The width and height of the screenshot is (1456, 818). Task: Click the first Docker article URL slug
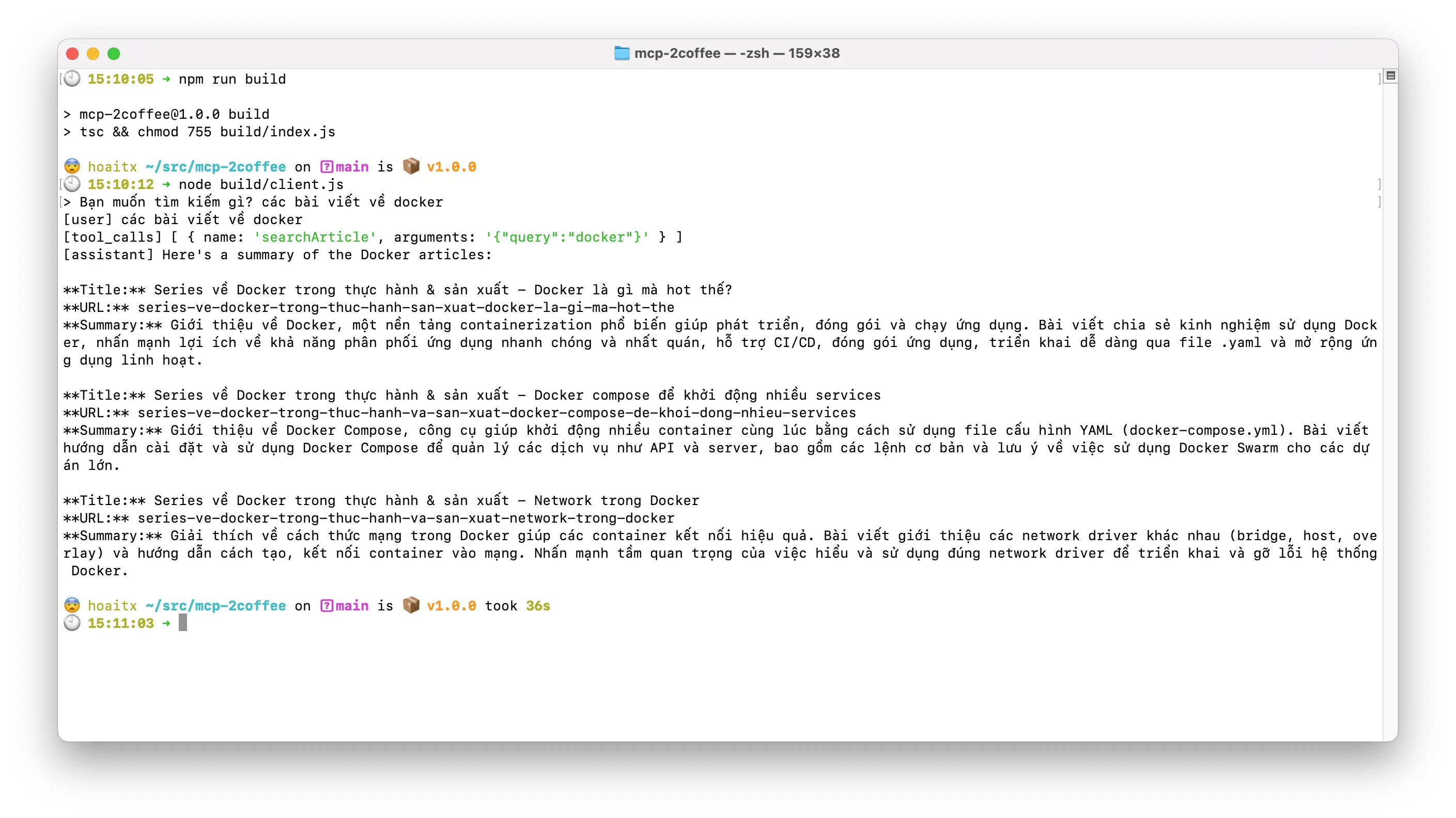coord(405,307)
